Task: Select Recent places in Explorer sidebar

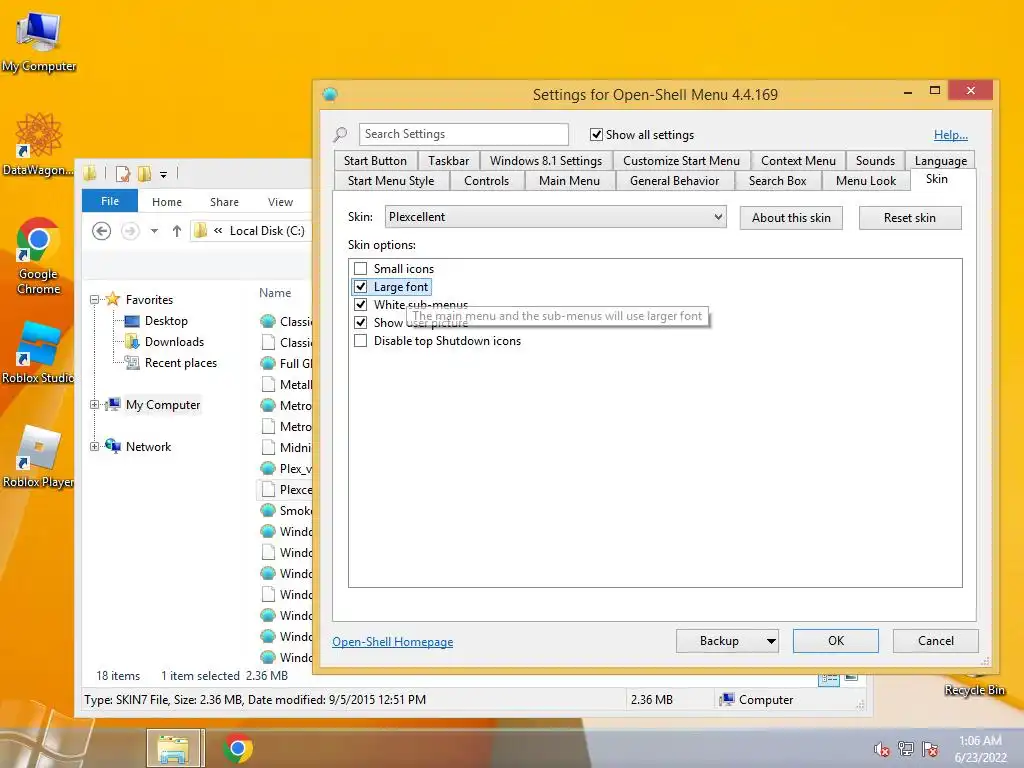Action: click(181, 363)
